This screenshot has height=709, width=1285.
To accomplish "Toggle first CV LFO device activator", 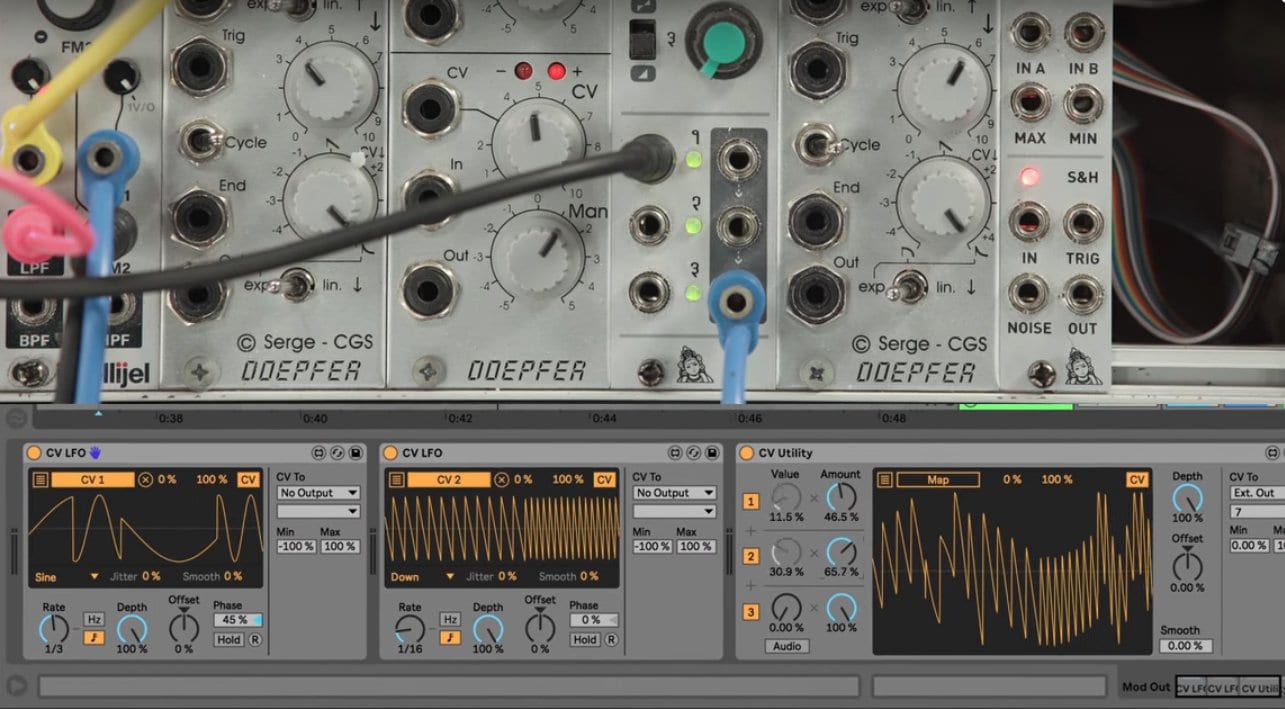I will tap(34, 453).
